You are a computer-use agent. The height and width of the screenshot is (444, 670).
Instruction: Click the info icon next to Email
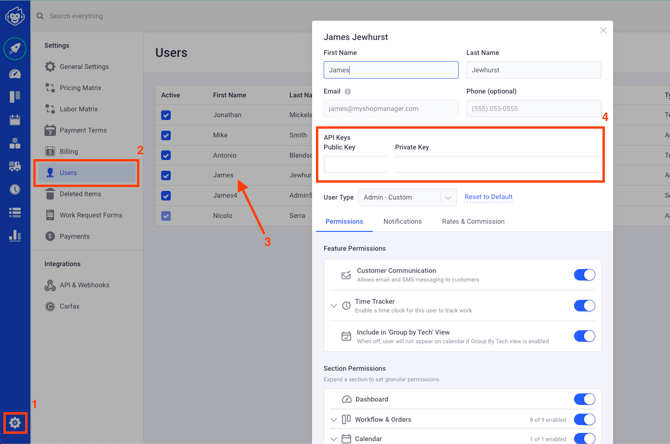click(348, 92)
